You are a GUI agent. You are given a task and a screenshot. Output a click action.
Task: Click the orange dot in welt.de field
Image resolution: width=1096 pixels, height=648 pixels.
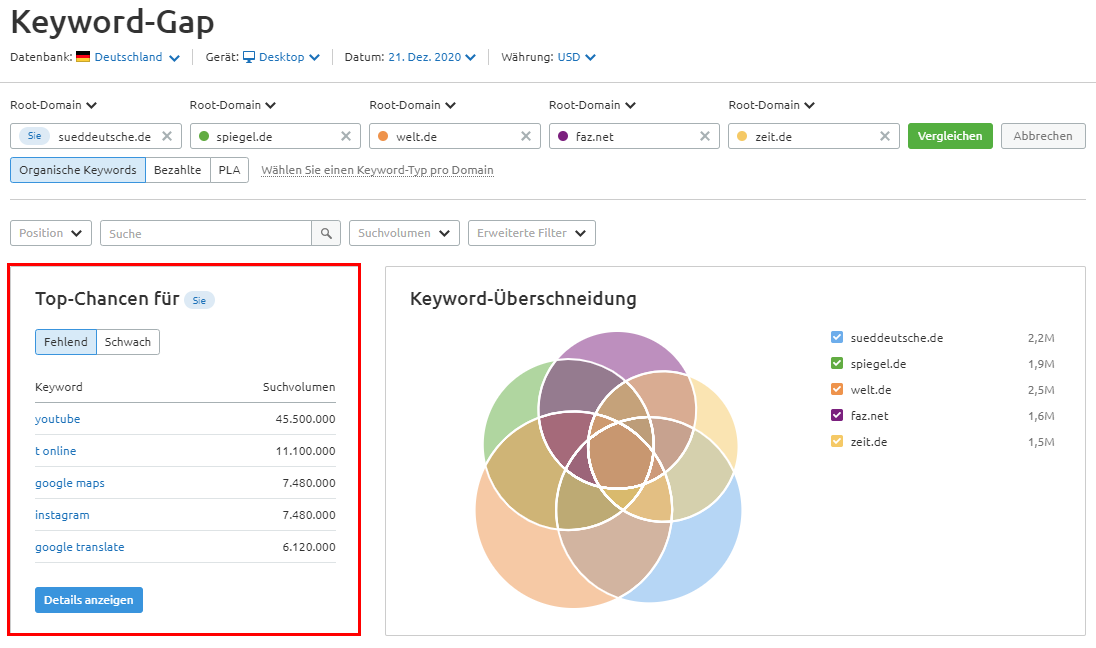383,136
